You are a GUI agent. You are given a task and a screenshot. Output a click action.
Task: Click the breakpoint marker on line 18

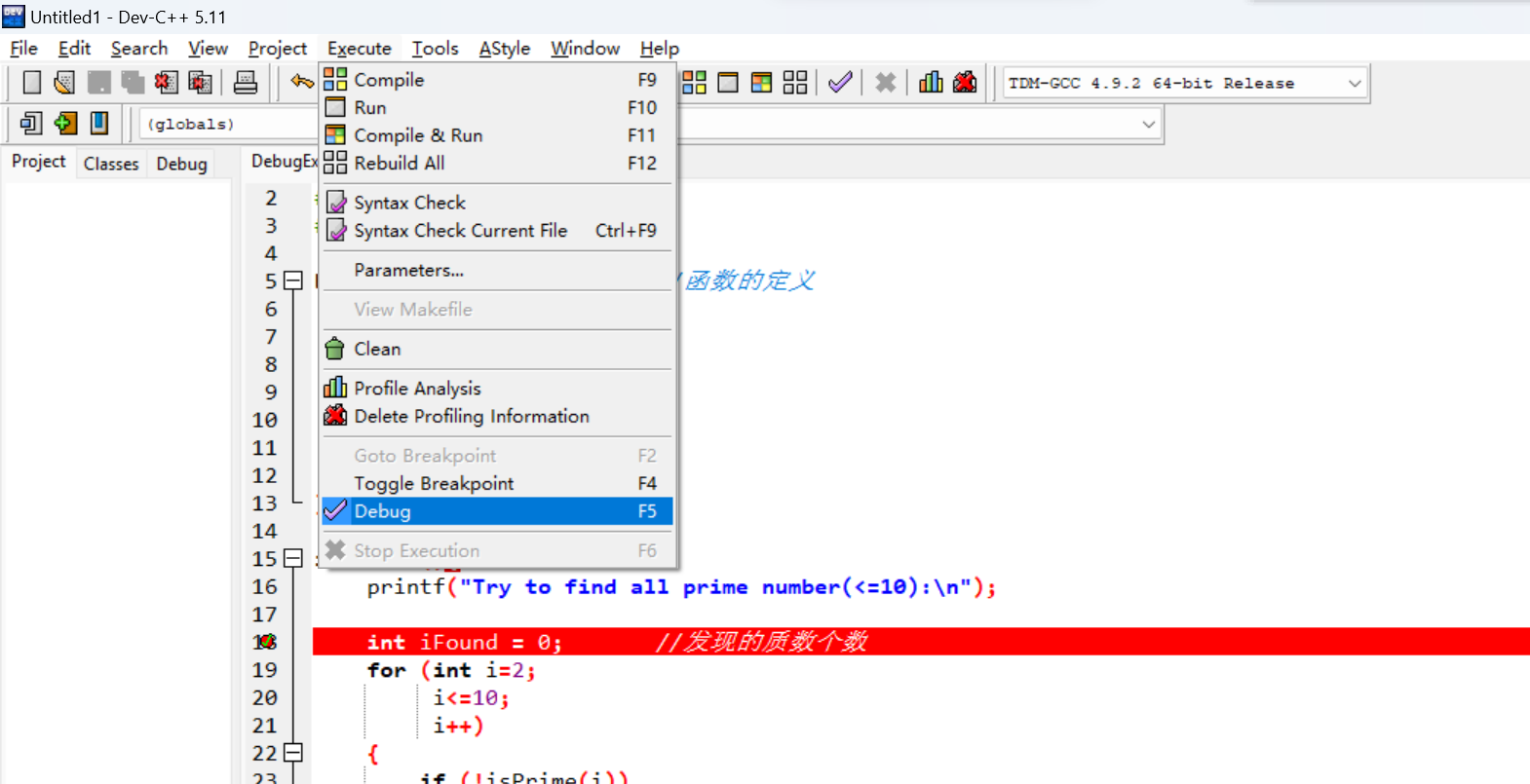pyautogui.click(x=265, y=642)
